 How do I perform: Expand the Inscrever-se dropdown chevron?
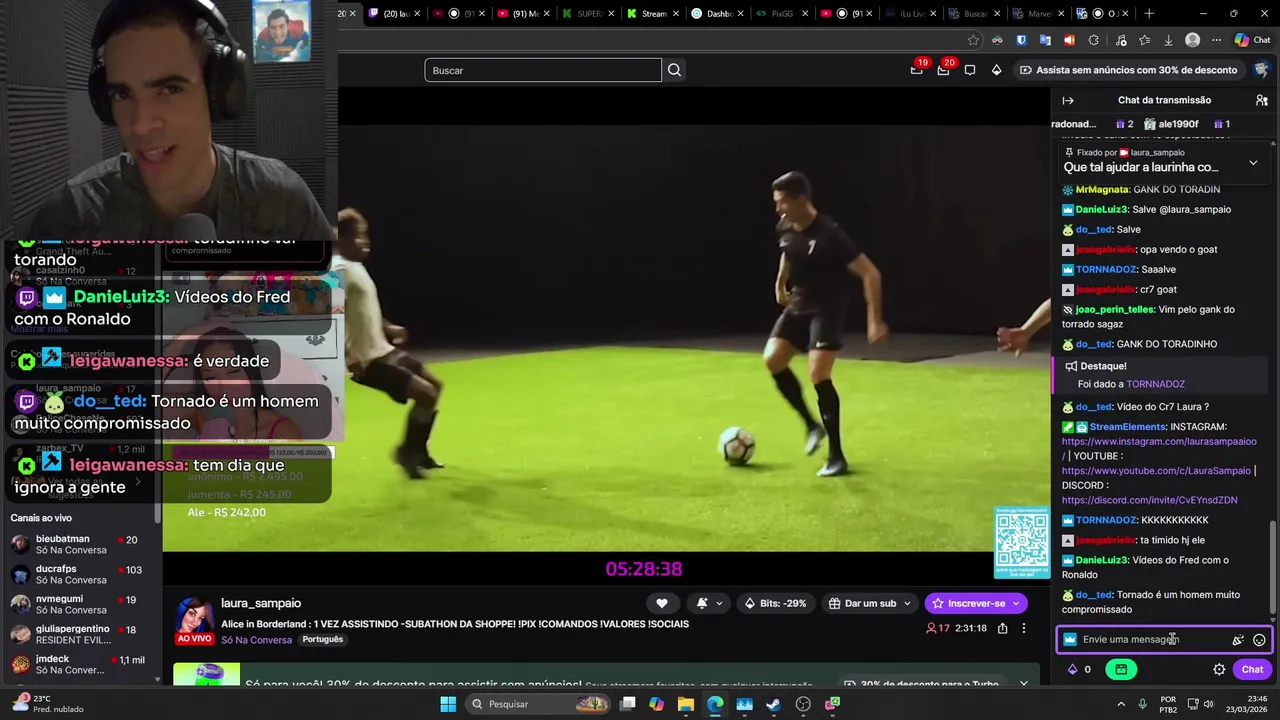[1017, 603]
